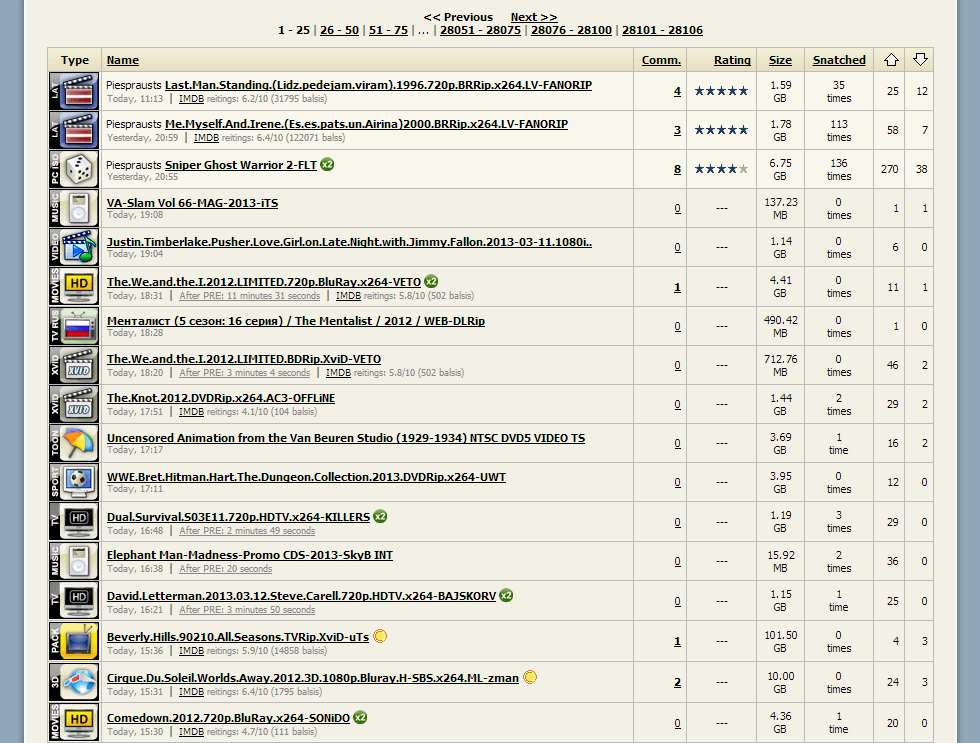Open page range 26 - 50
The image size is (980, 743).
tap(339, 30)
